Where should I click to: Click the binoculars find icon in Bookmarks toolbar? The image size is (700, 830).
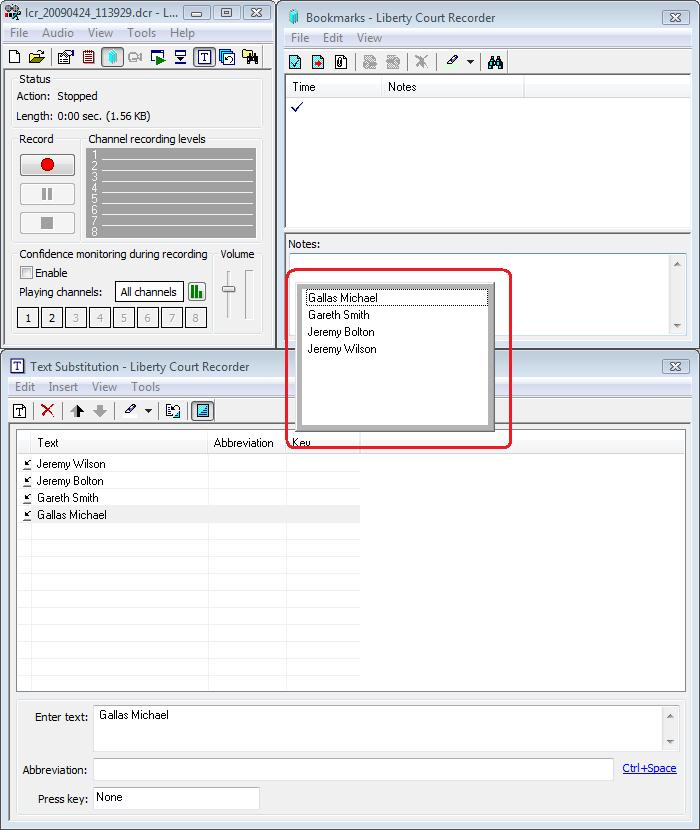(x=495, y=62)
